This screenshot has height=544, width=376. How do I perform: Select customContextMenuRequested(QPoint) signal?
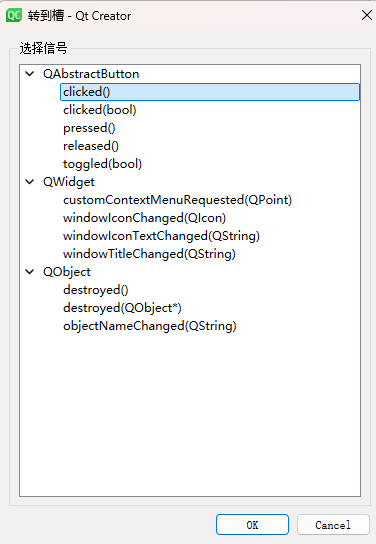pos(177,200)
